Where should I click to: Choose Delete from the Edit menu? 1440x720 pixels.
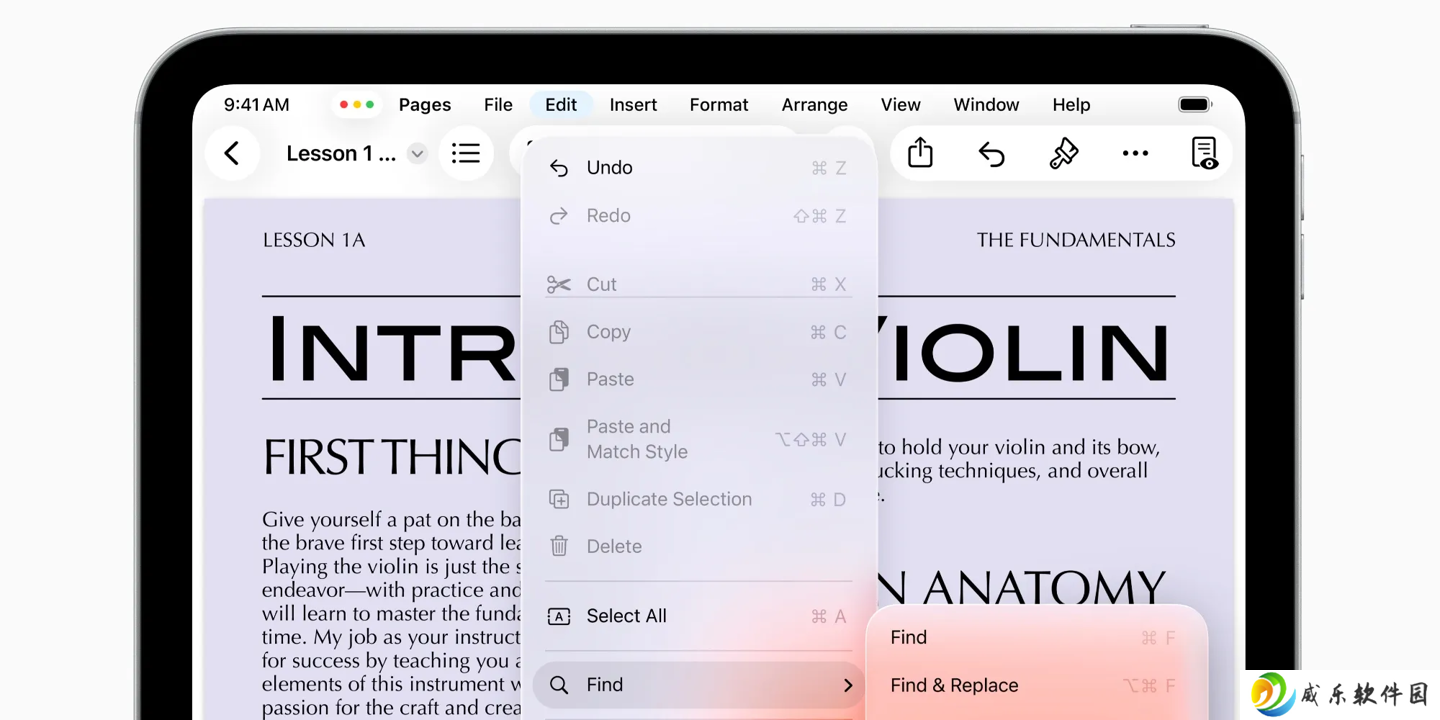coord(698,546)
